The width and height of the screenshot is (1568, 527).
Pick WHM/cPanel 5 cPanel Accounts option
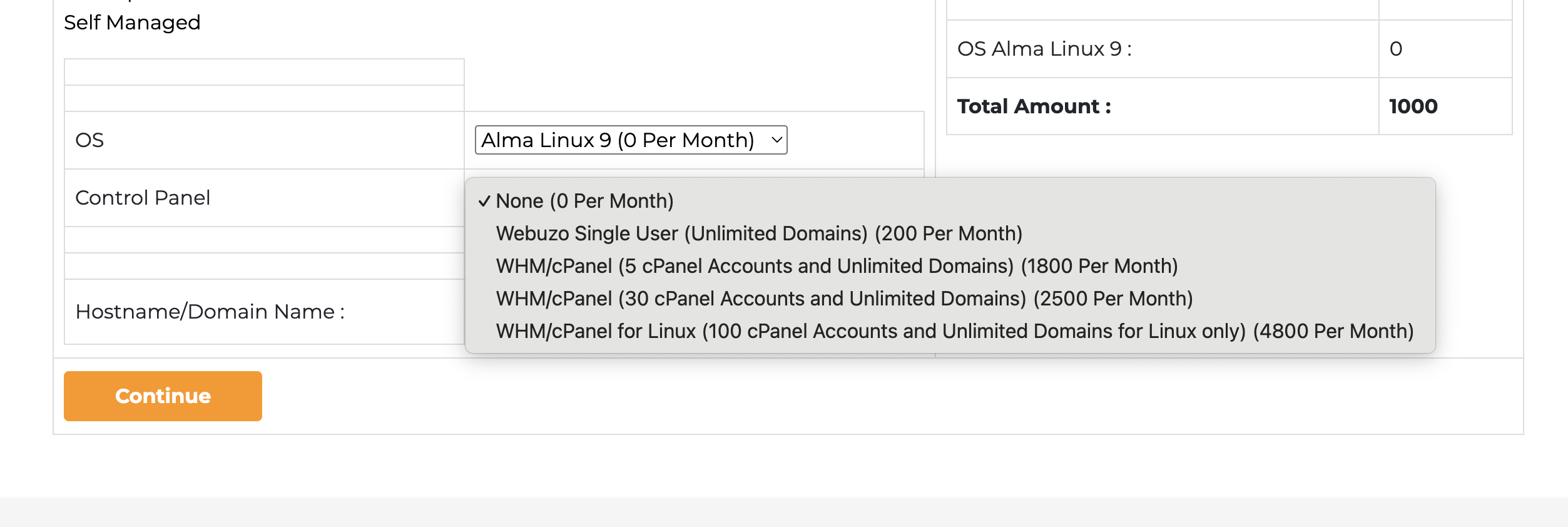837,266
